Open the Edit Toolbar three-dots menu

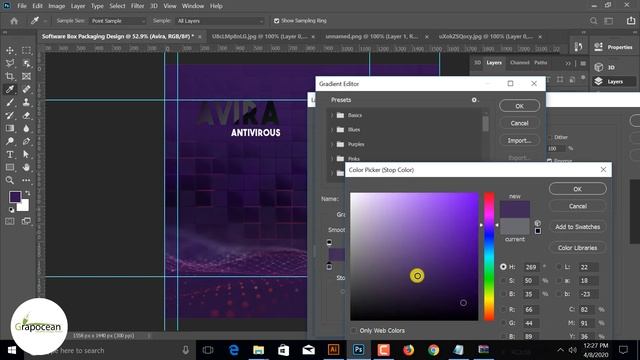click(x=27, y=180)
